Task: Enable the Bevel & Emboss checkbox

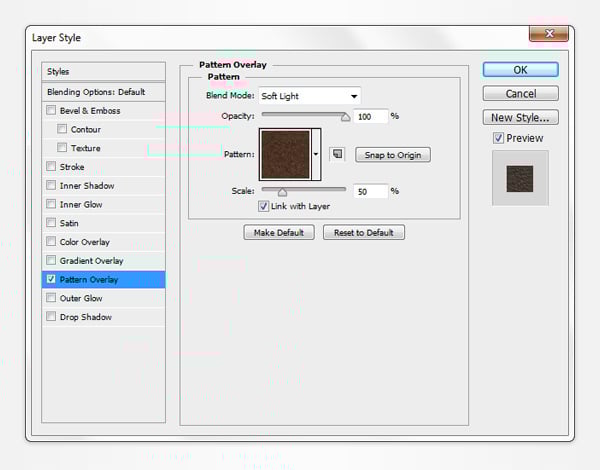Action: (51, 110)
